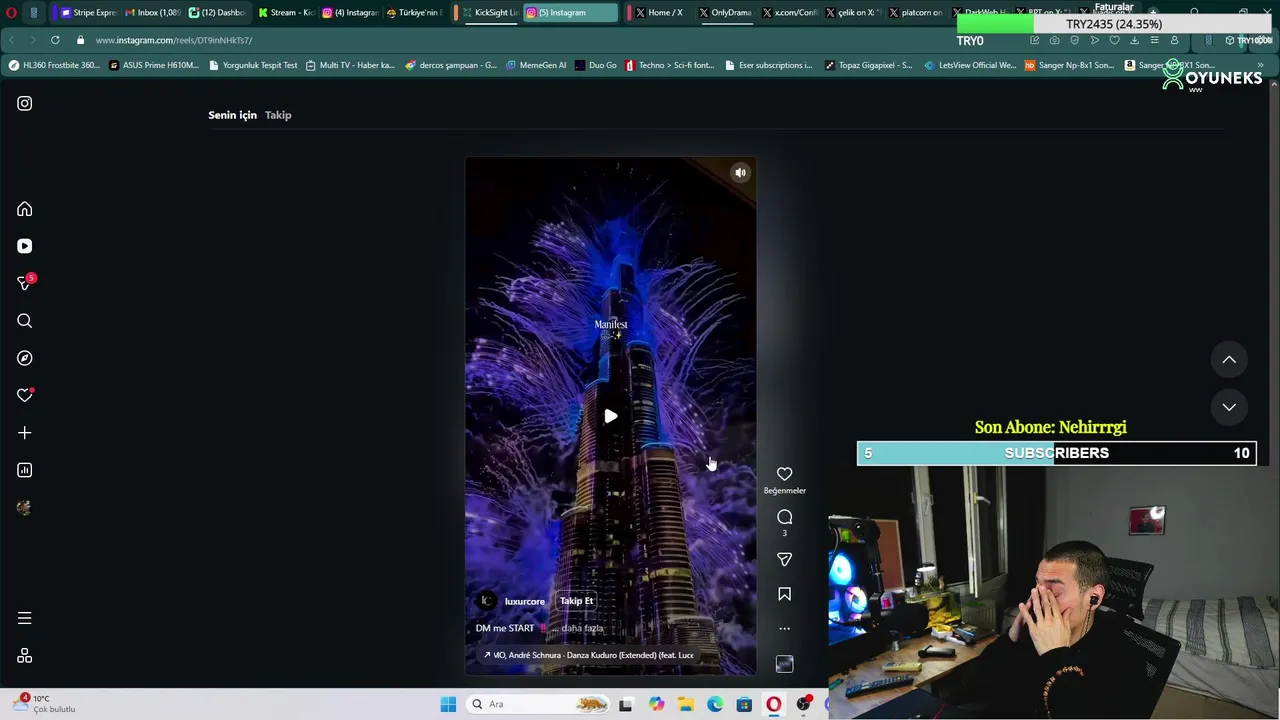Switch to the KickSight browser tab
1280x720 pixels.
coord(488,13)
